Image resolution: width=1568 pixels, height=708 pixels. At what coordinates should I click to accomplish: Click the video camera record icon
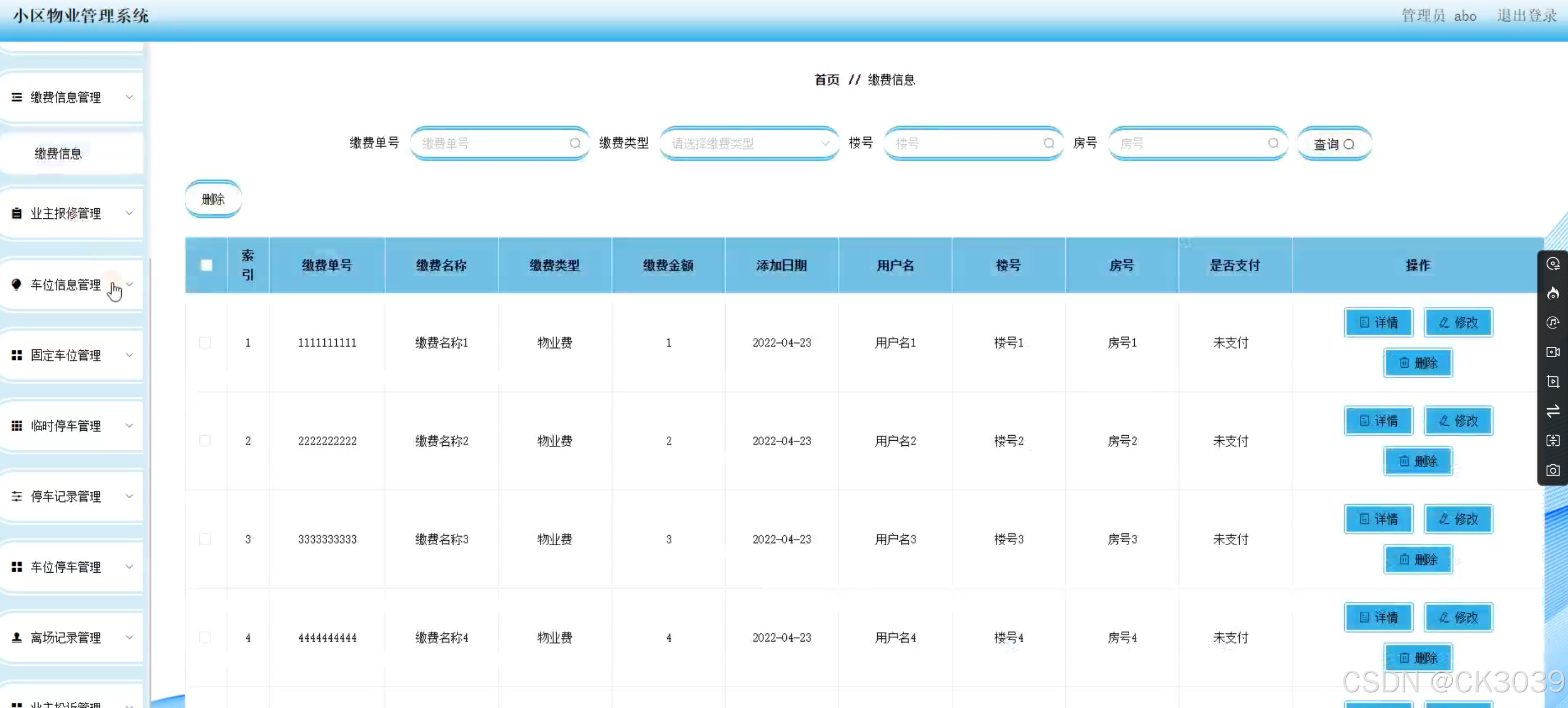[1553, 352]
